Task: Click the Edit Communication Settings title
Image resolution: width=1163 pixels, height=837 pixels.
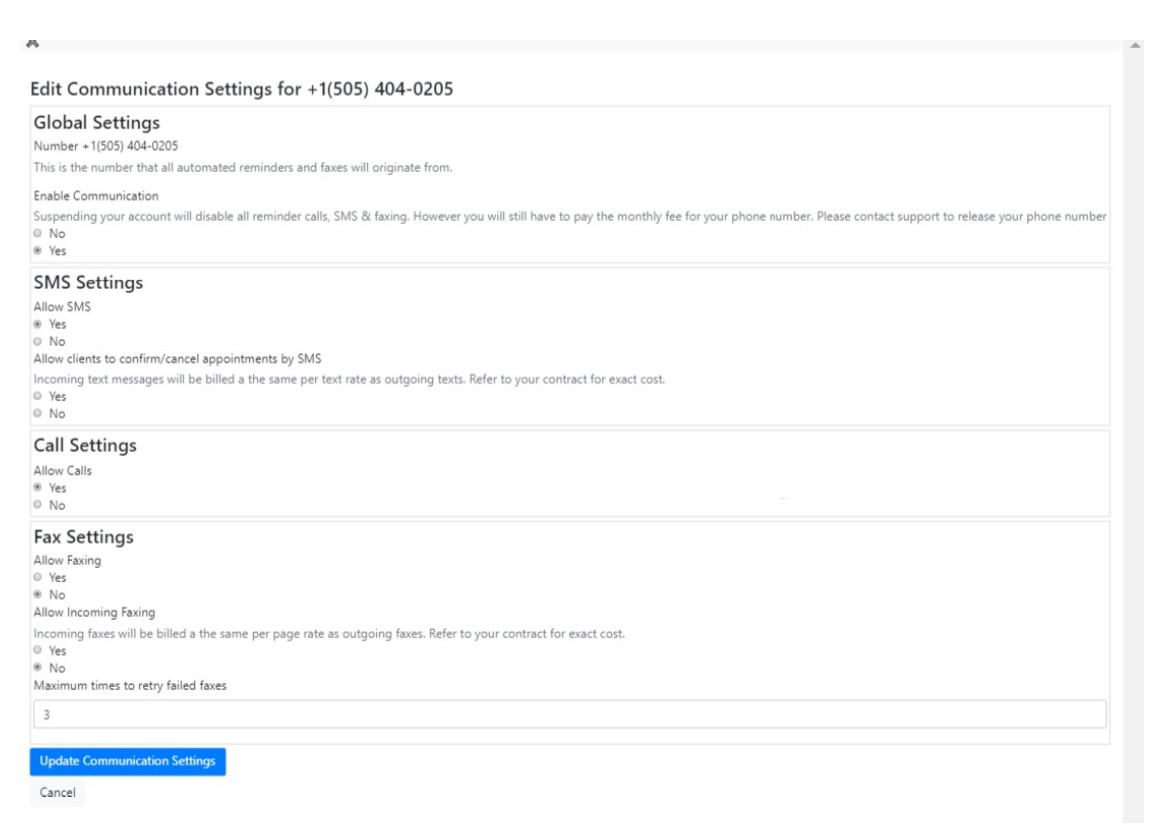Action: click(x=242, y=89)
